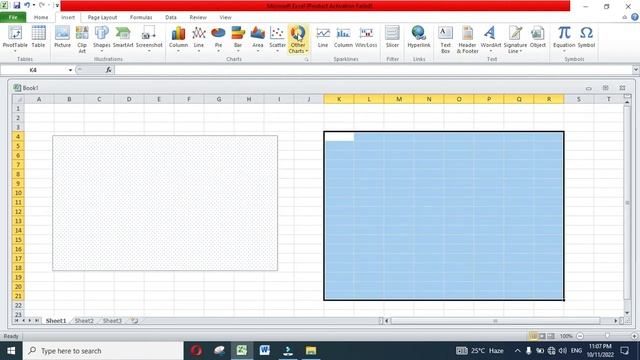Insert a Table from the ribbon
Image resolution: width=640 pixels, height=360 pixels.
[38, 38]
